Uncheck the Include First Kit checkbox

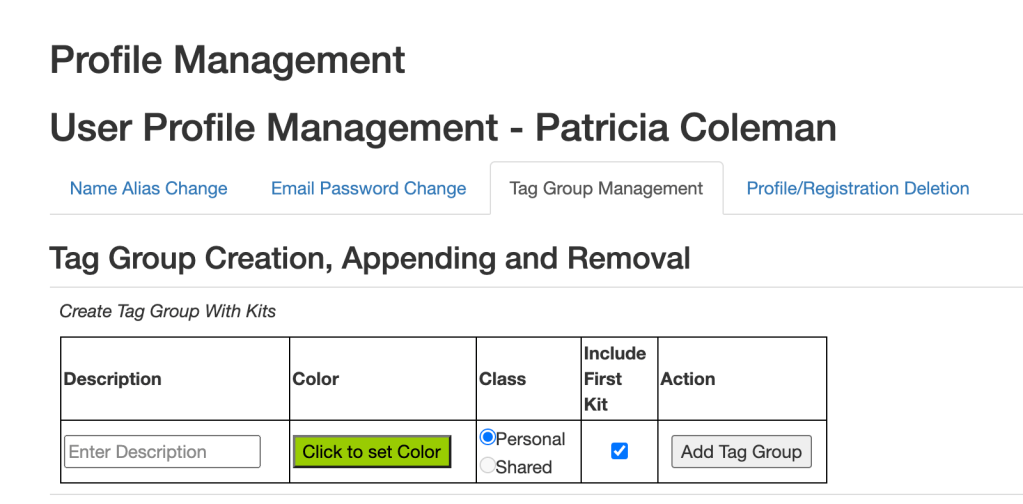(x=619, y=451)
